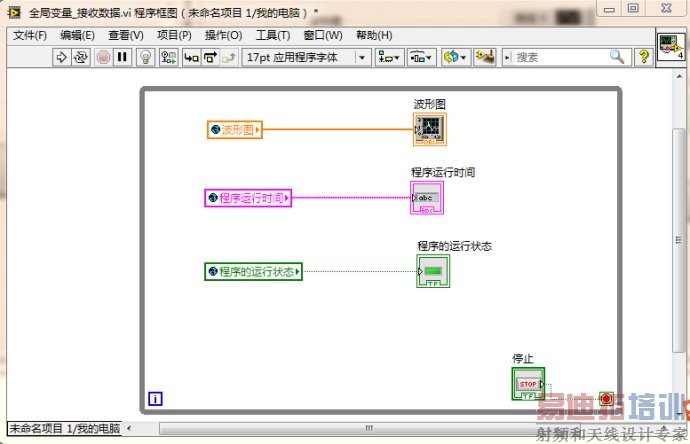The width and height of the screenshot is (690, 444).
Task: Click the VI icon pane at top right
Action: (671, 47)
